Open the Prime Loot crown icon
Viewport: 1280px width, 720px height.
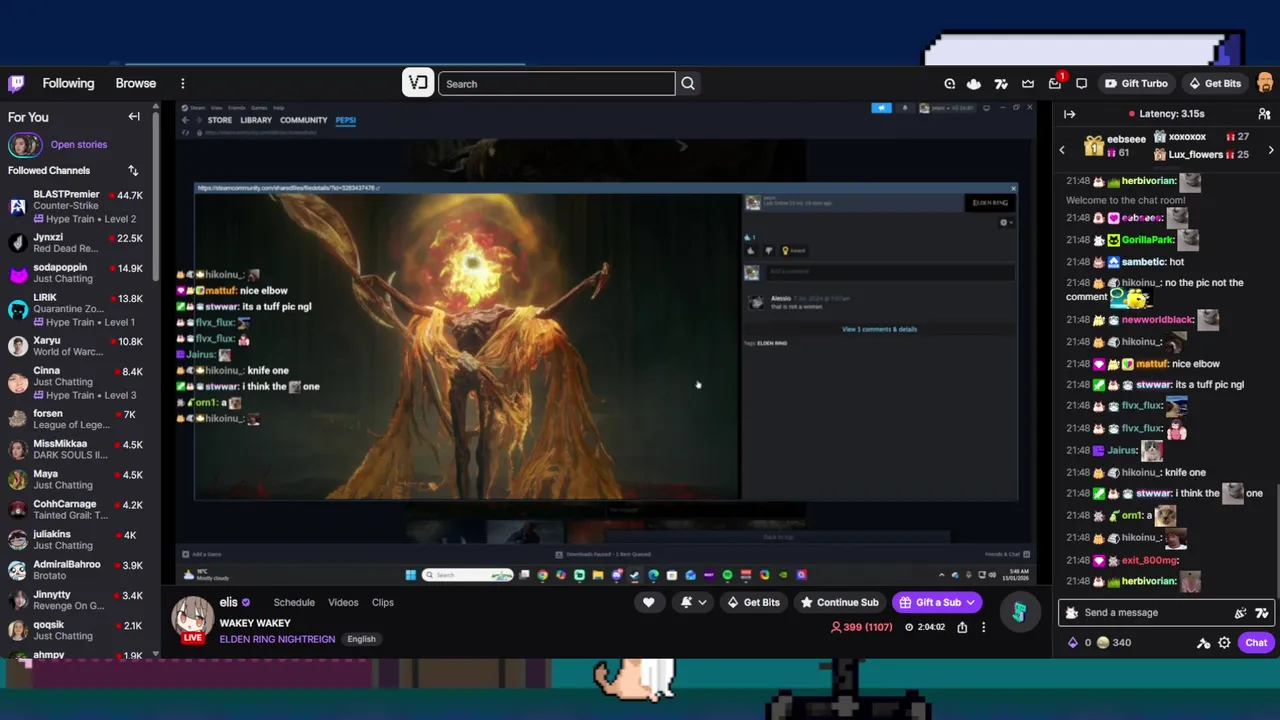pos(1028,84)
